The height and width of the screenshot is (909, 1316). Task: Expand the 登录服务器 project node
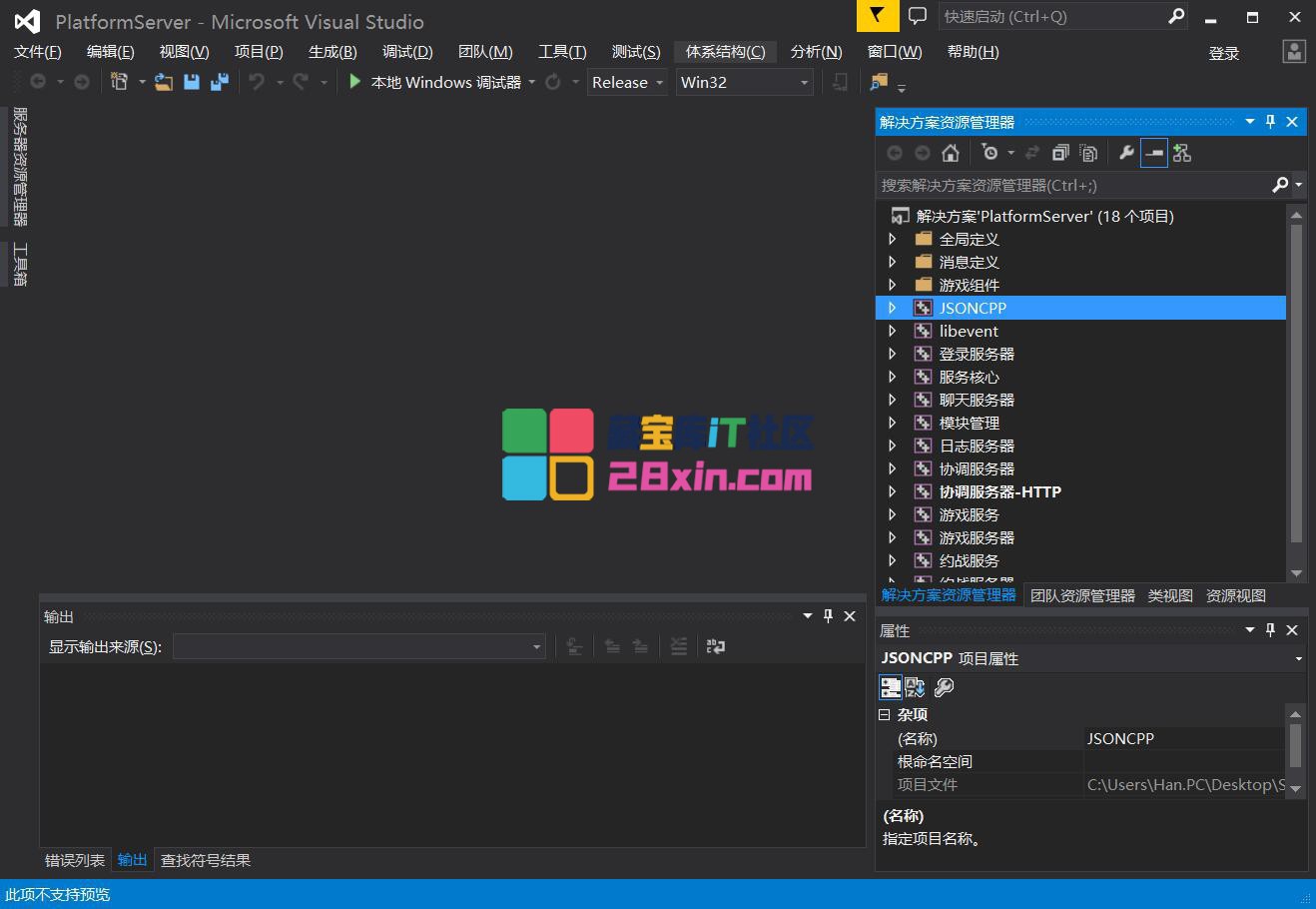pos(893,354)
